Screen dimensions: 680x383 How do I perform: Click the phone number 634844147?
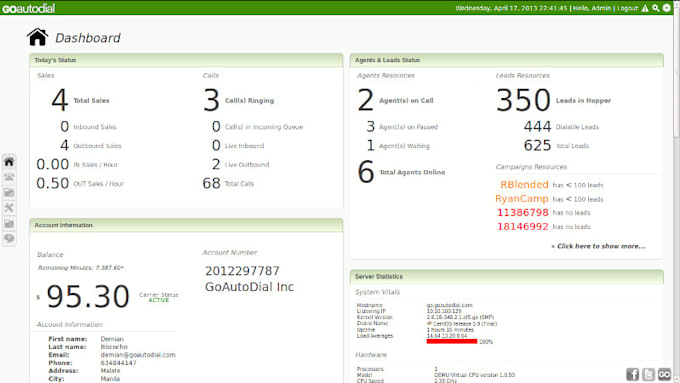pyautogui.click(x=118, y=363)
